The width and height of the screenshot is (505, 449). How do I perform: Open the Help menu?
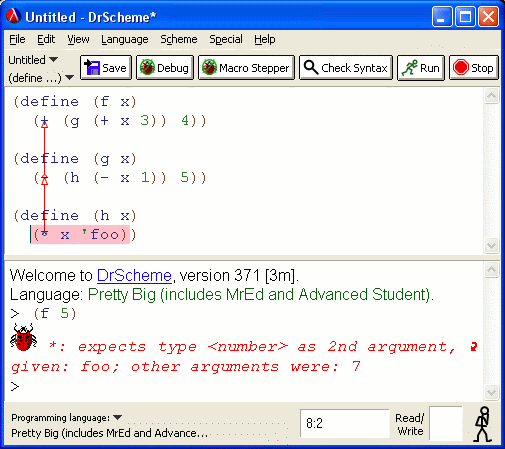coord(265,39)
